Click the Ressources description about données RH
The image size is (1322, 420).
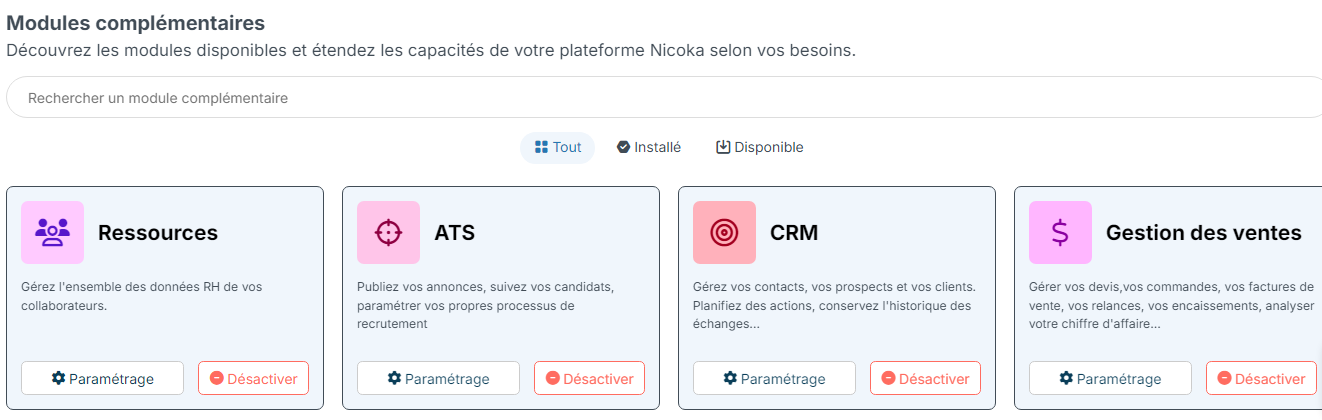[141, 296]
